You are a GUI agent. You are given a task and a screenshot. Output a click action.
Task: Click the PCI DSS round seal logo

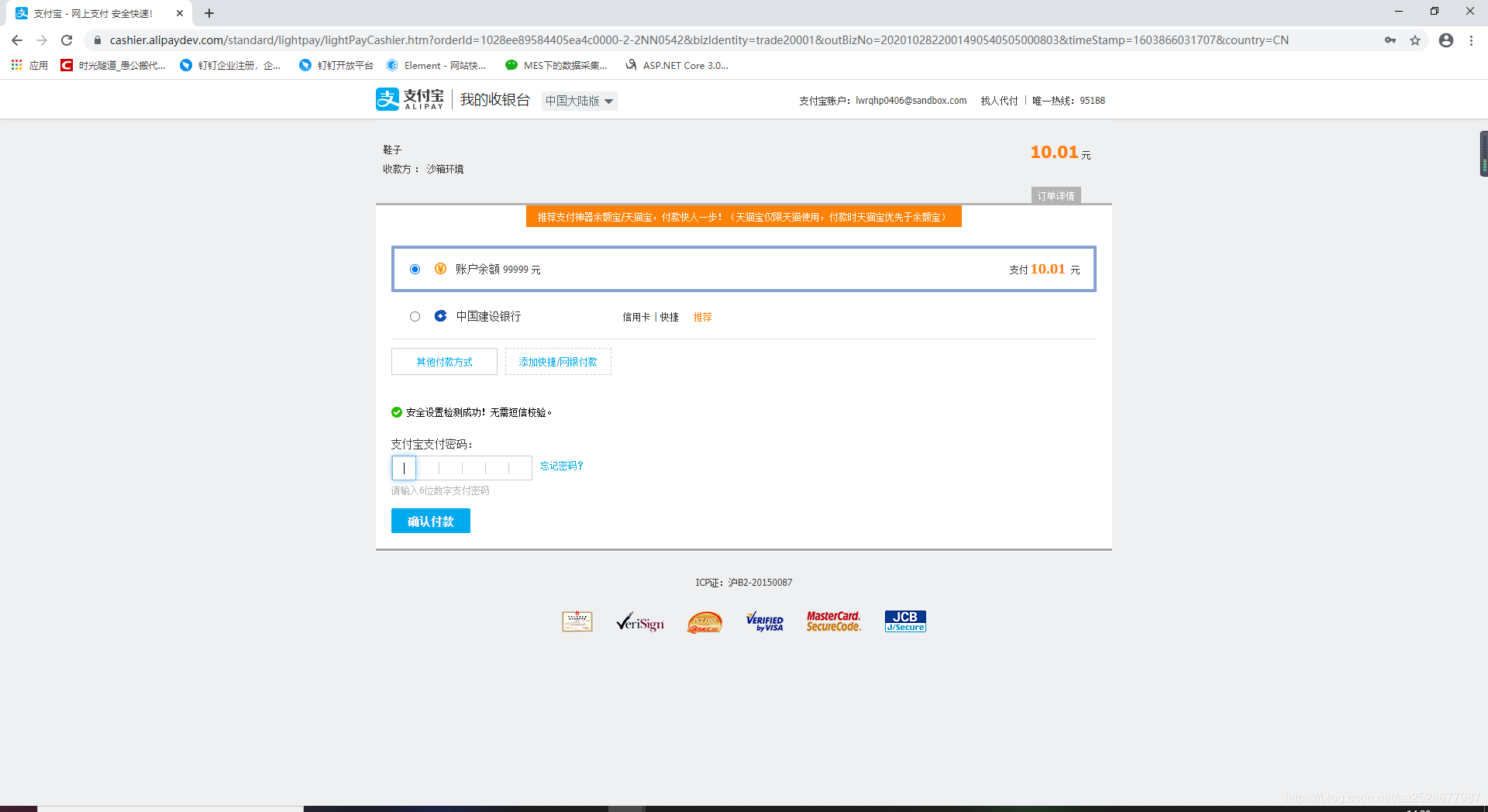[704, 622]
